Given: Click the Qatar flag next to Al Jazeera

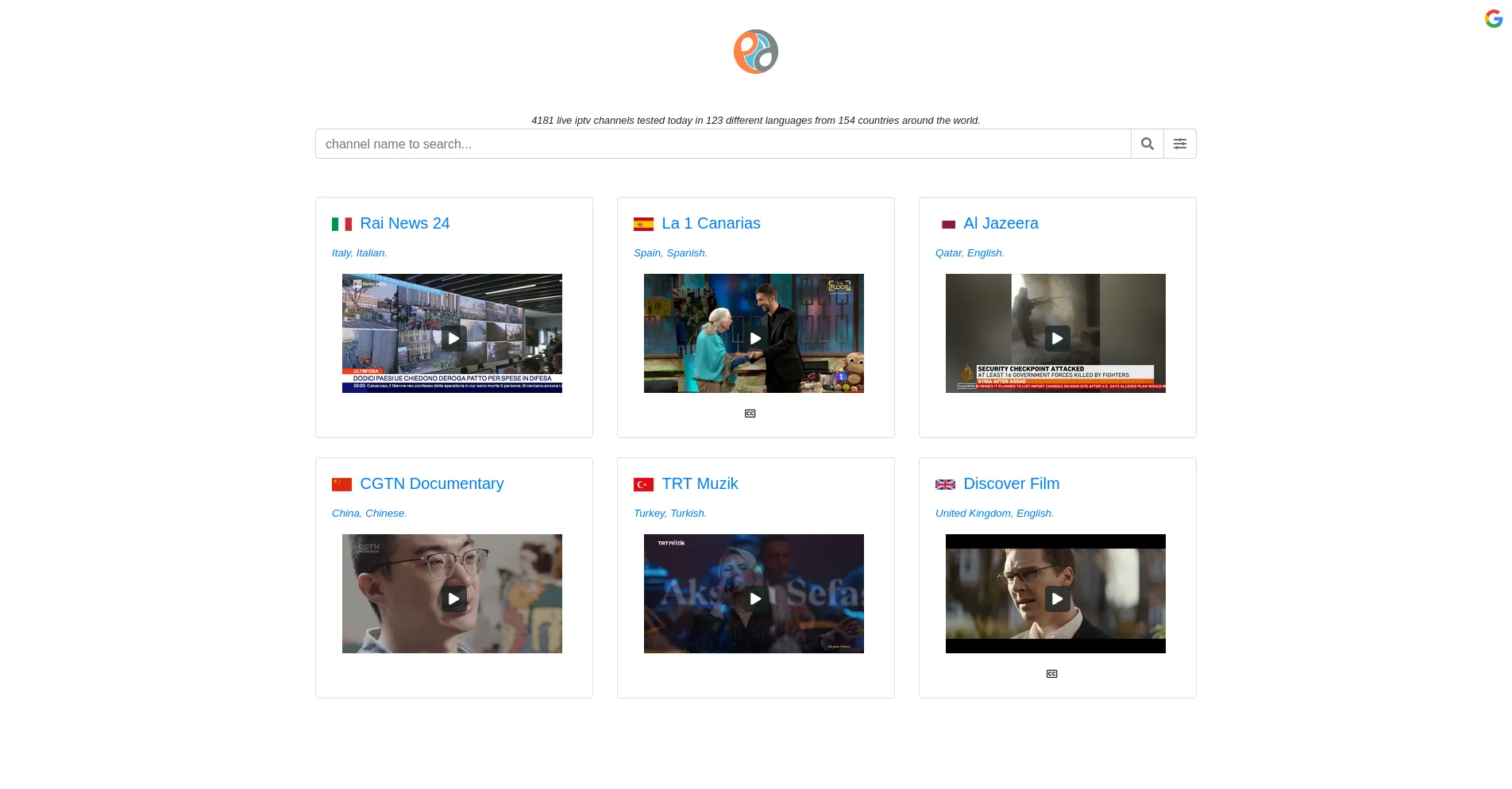Looking at the screenshot, I should click(x=947, y=224).
